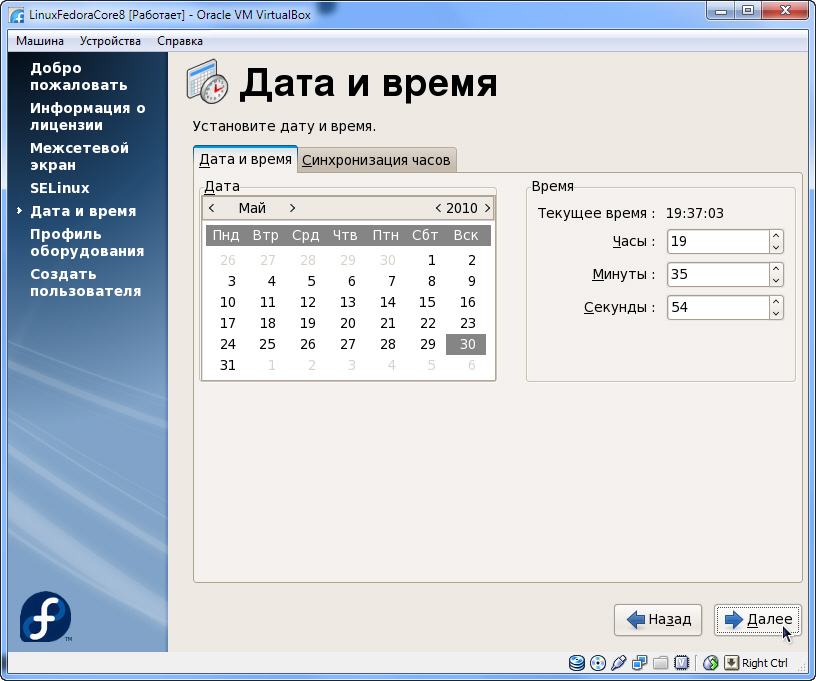Increase seconds with up arrow
816x681 pixels.
[776, 302]
